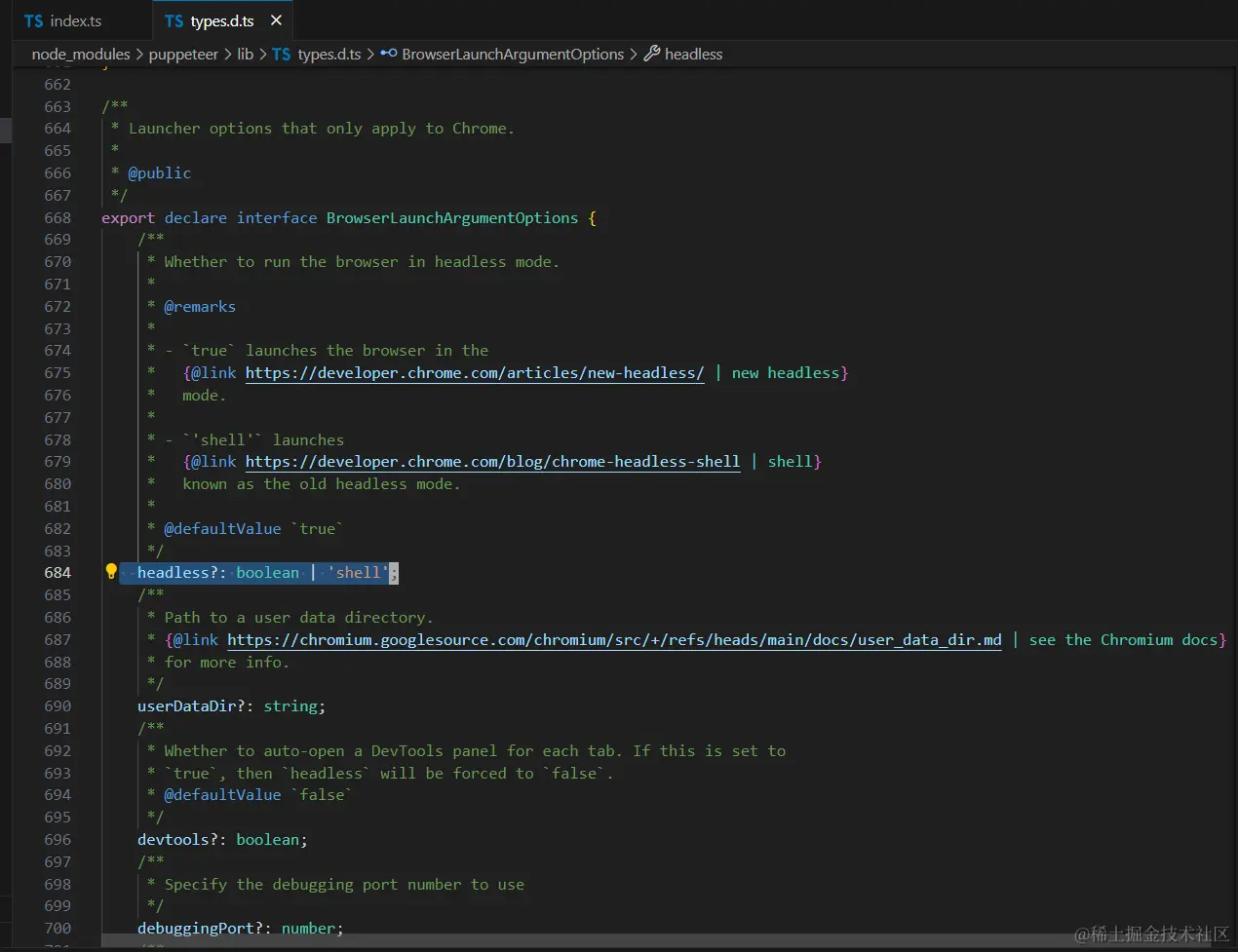
Task: Open lib breadcrumb segment
Action: [245, 55]
